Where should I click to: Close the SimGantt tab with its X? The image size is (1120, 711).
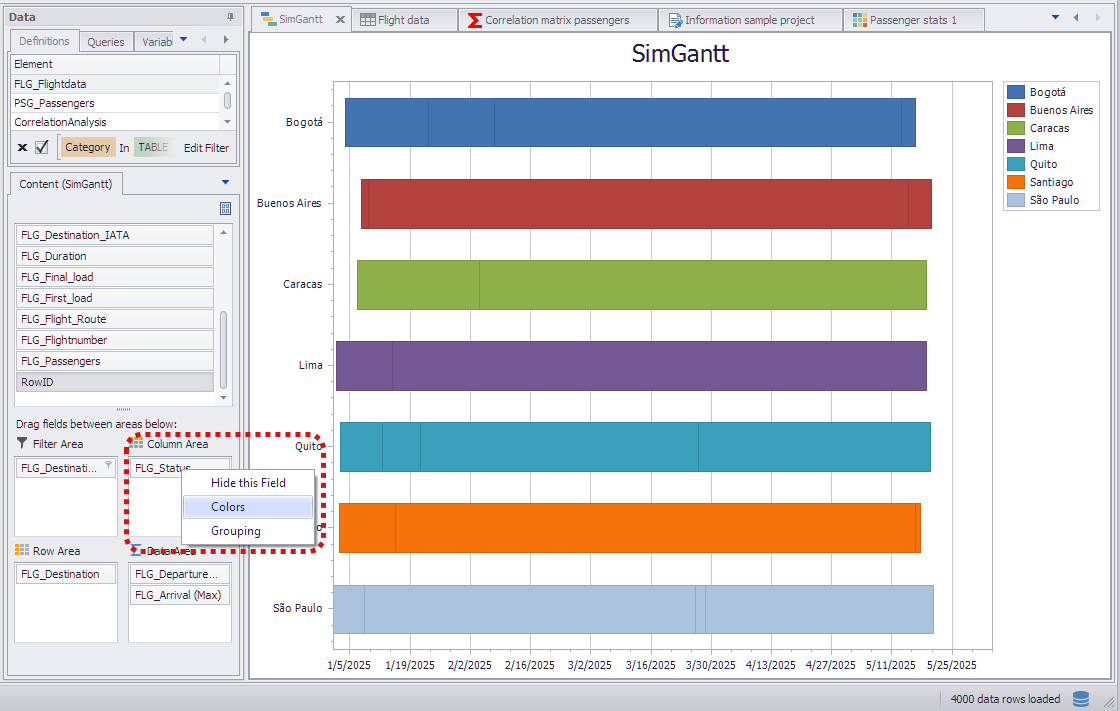340,20
